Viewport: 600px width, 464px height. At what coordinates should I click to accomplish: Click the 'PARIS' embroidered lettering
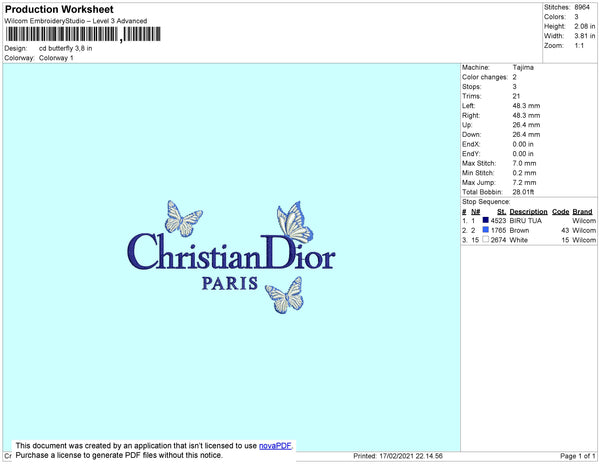(x=230, y=283)
